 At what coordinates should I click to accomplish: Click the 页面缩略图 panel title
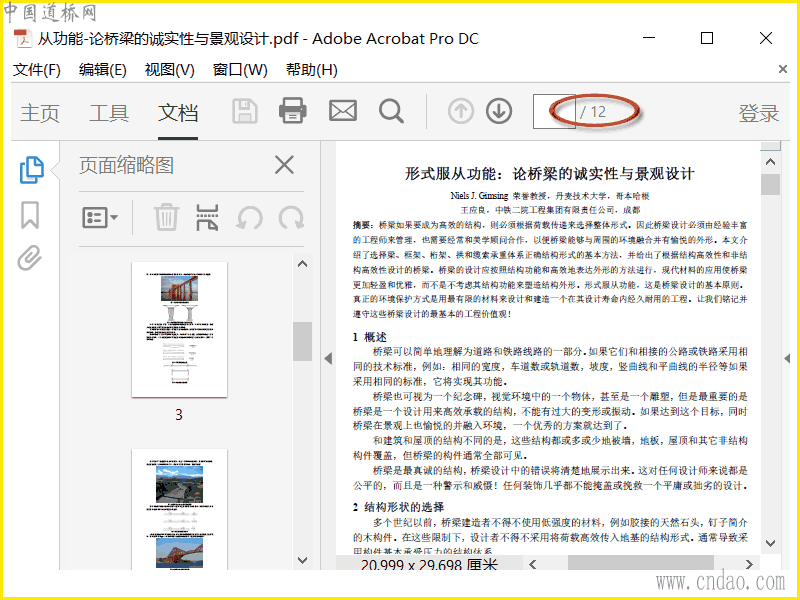pyautogui.click(x=127, y=165)
